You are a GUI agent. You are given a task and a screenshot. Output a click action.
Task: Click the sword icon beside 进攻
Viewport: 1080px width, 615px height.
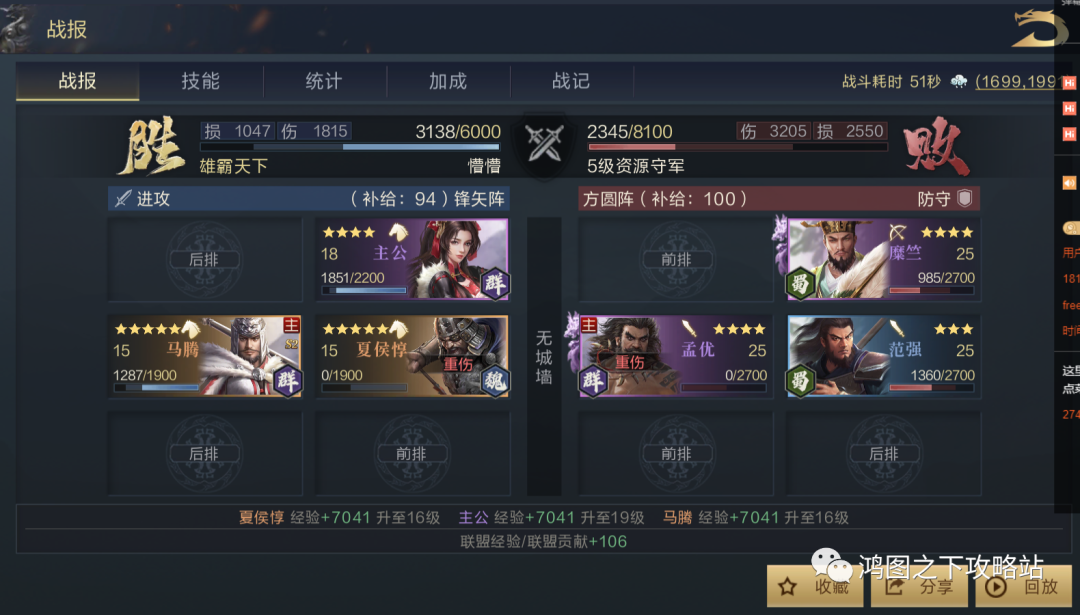tap(123, 199)
